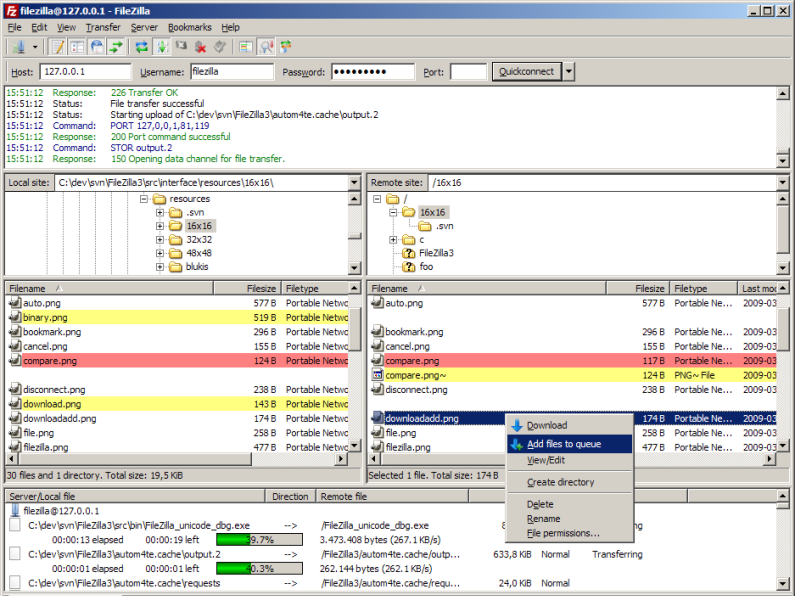Choose Create directory in context menu
This screenshot has height=596, width=795.
point(570,482)
